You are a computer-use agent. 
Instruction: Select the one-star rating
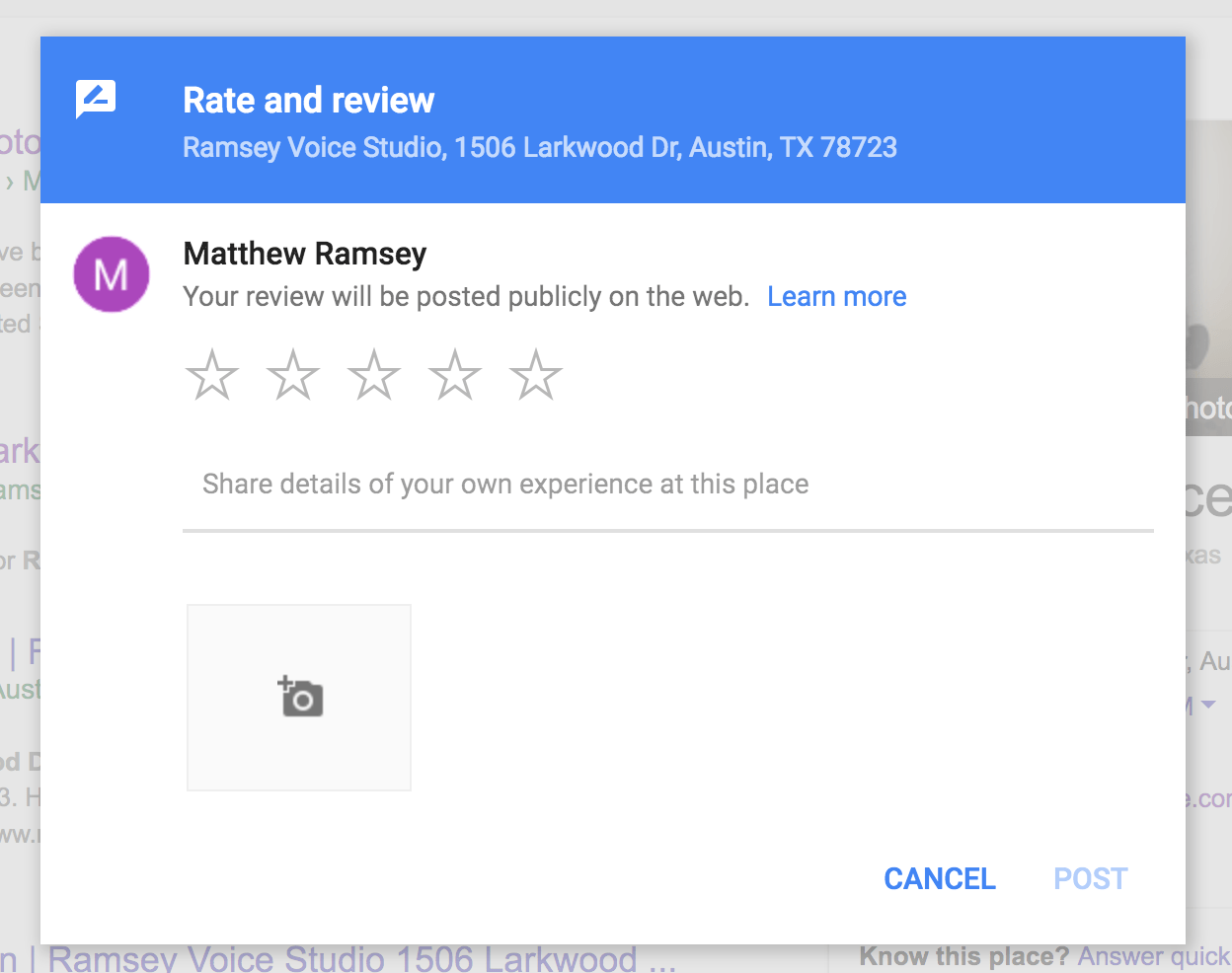point(211,374)
